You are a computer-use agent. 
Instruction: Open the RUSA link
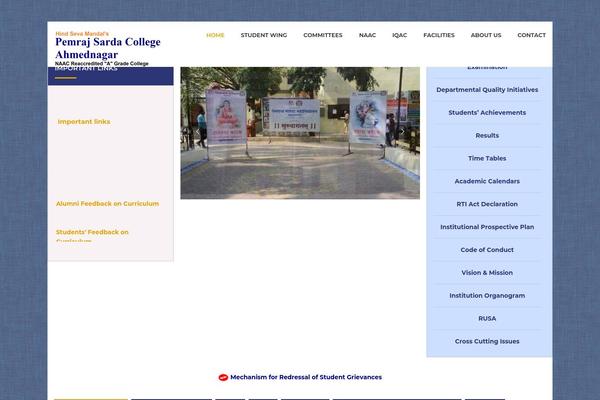pyautogui.click(x=487, y=318)
